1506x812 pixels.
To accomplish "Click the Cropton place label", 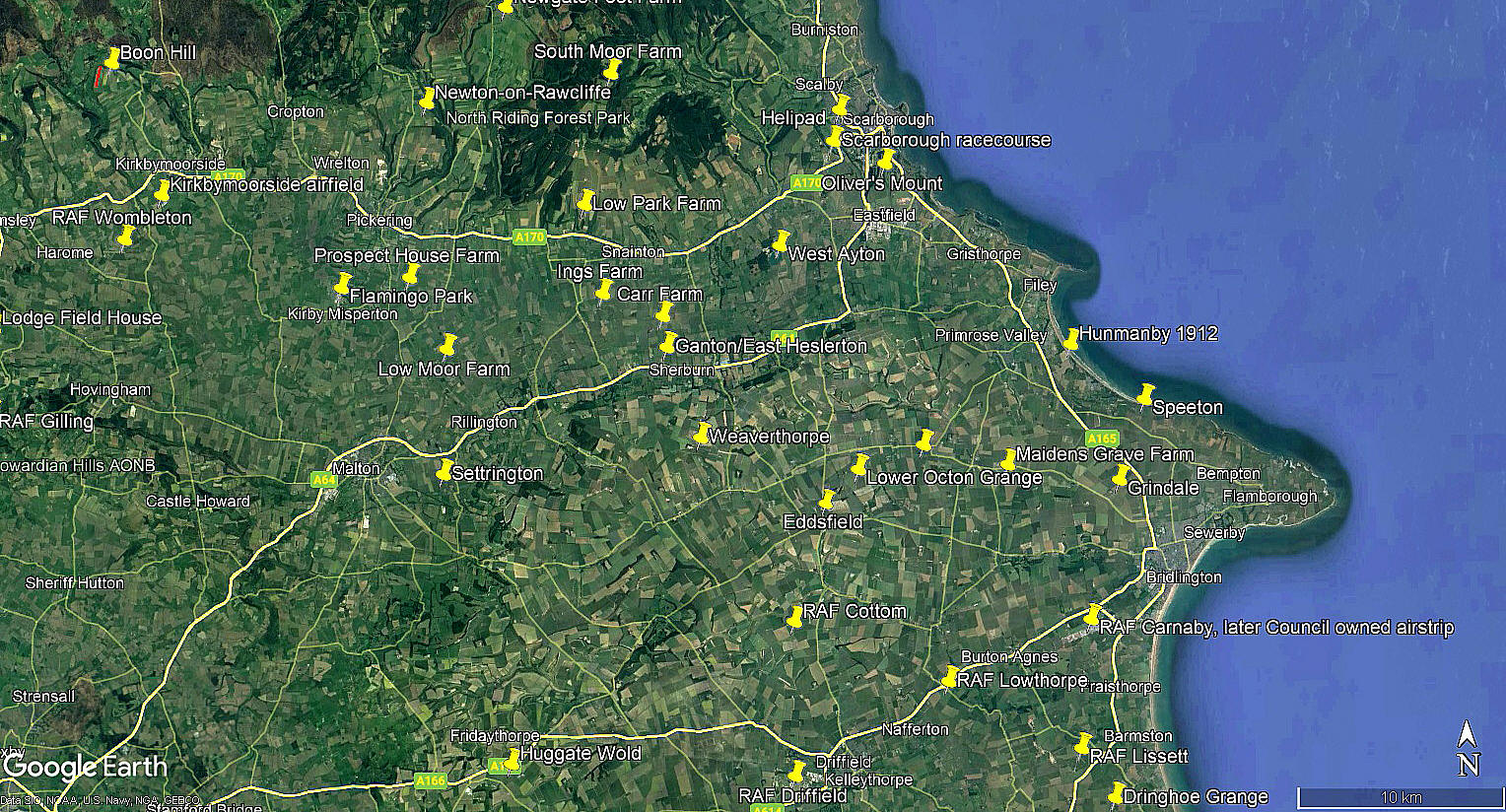I will [296, 111].
